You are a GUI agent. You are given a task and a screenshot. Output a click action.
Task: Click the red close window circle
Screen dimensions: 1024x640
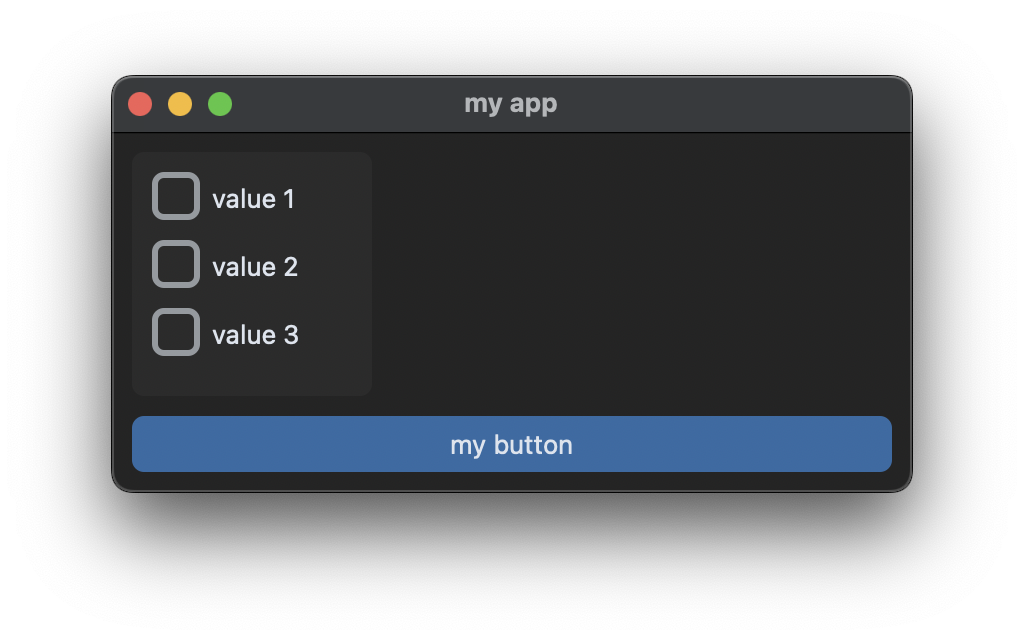(x=139, y=103)
